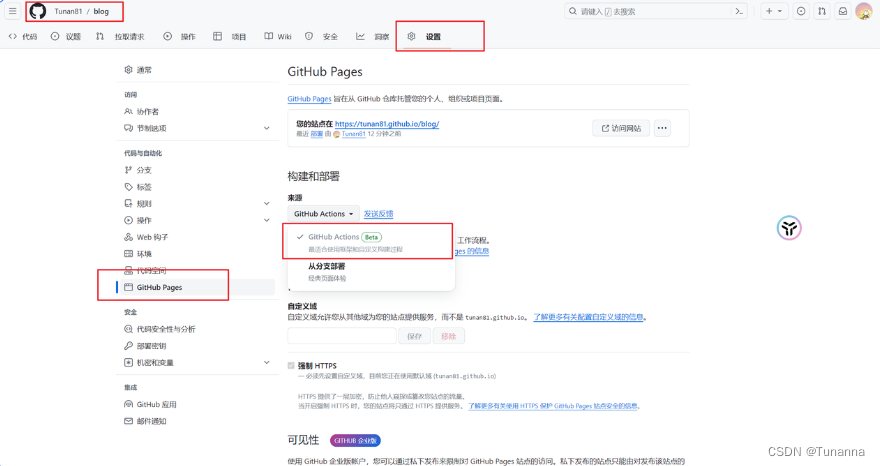This screenshot has height=466, width=880.
Task: Expand the 操作 sidebar section chevron
Action: [267, 220]
